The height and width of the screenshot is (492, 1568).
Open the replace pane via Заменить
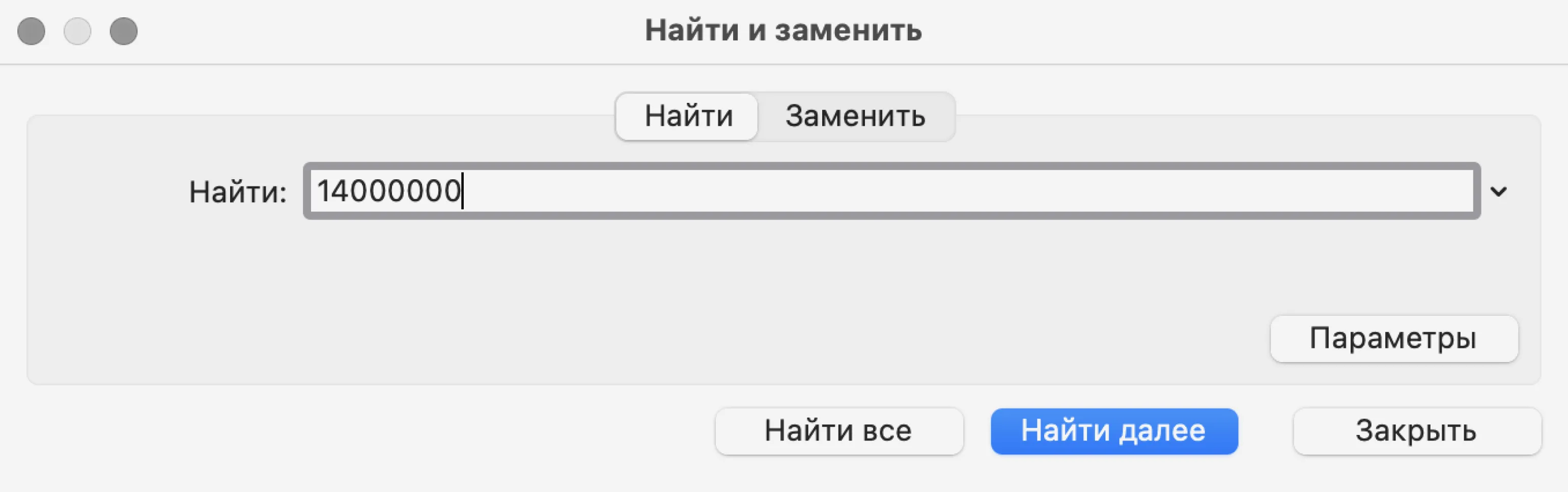(x=855, y=116)
